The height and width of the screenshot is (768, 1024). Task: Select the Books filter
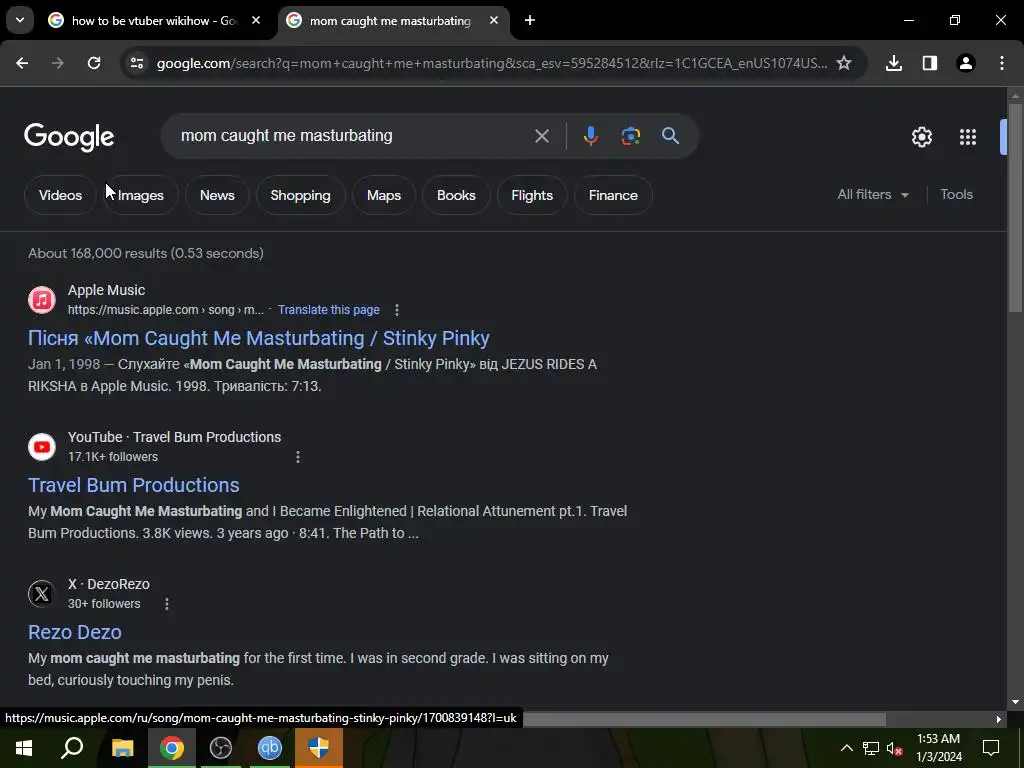[456, 195]
